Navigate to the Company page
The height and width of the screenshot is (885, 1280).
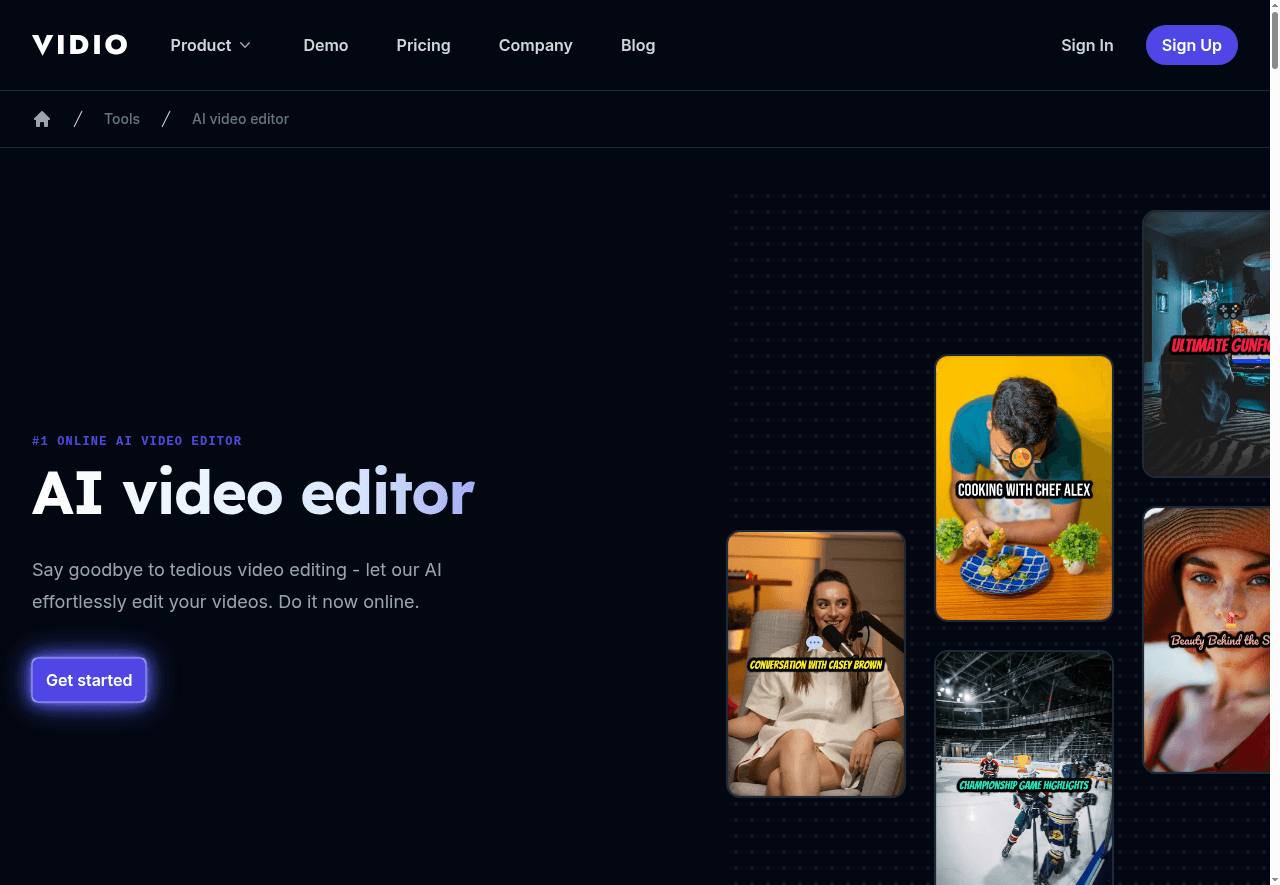point(535,45)
